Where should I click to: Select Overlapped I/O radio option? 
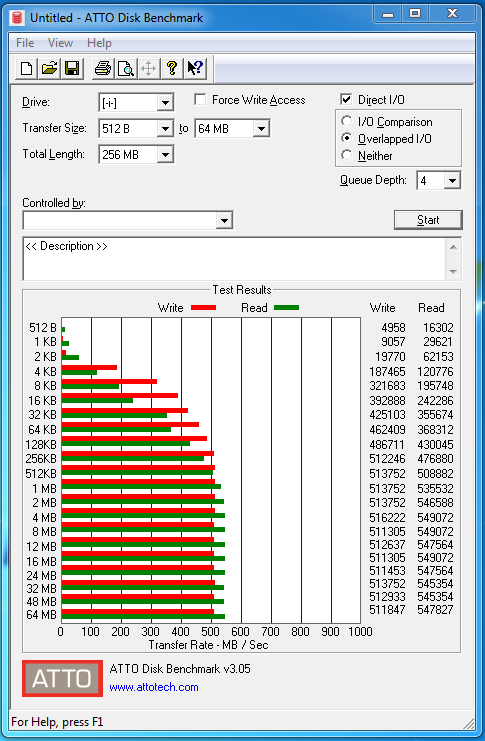click(346, 138)
